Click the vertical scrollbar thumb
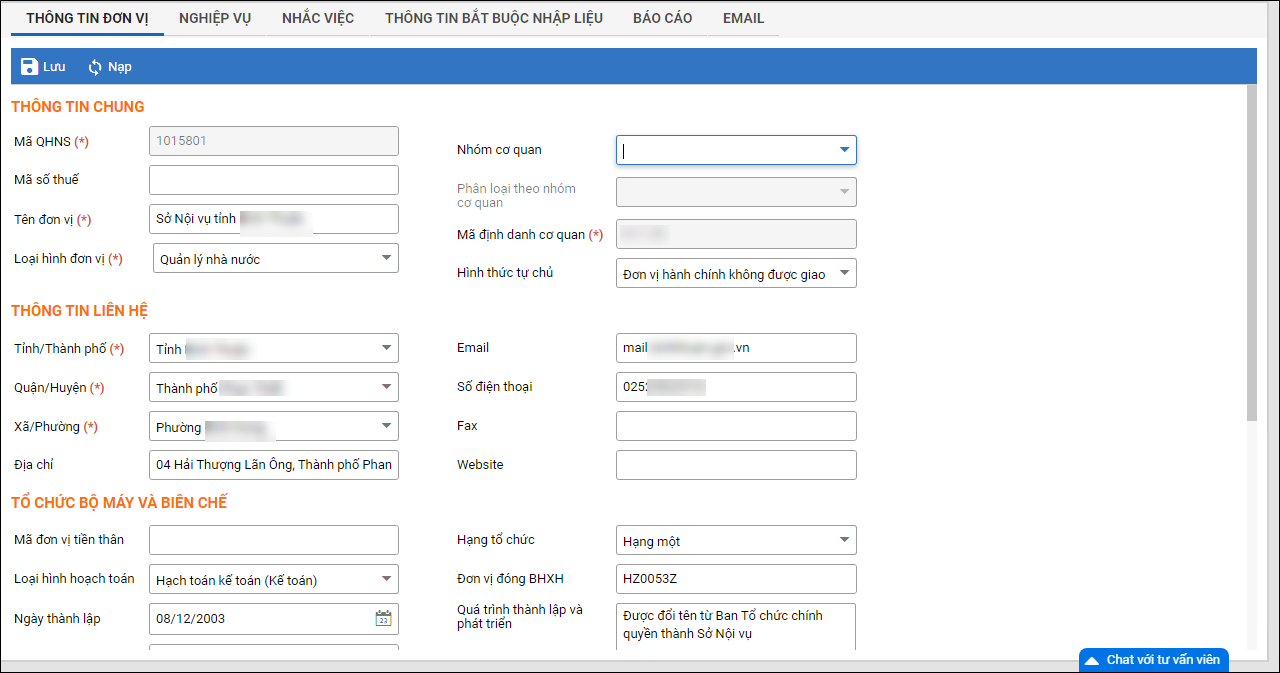Viewport: 1280px width, 673px height. (x=1252, y=250)
